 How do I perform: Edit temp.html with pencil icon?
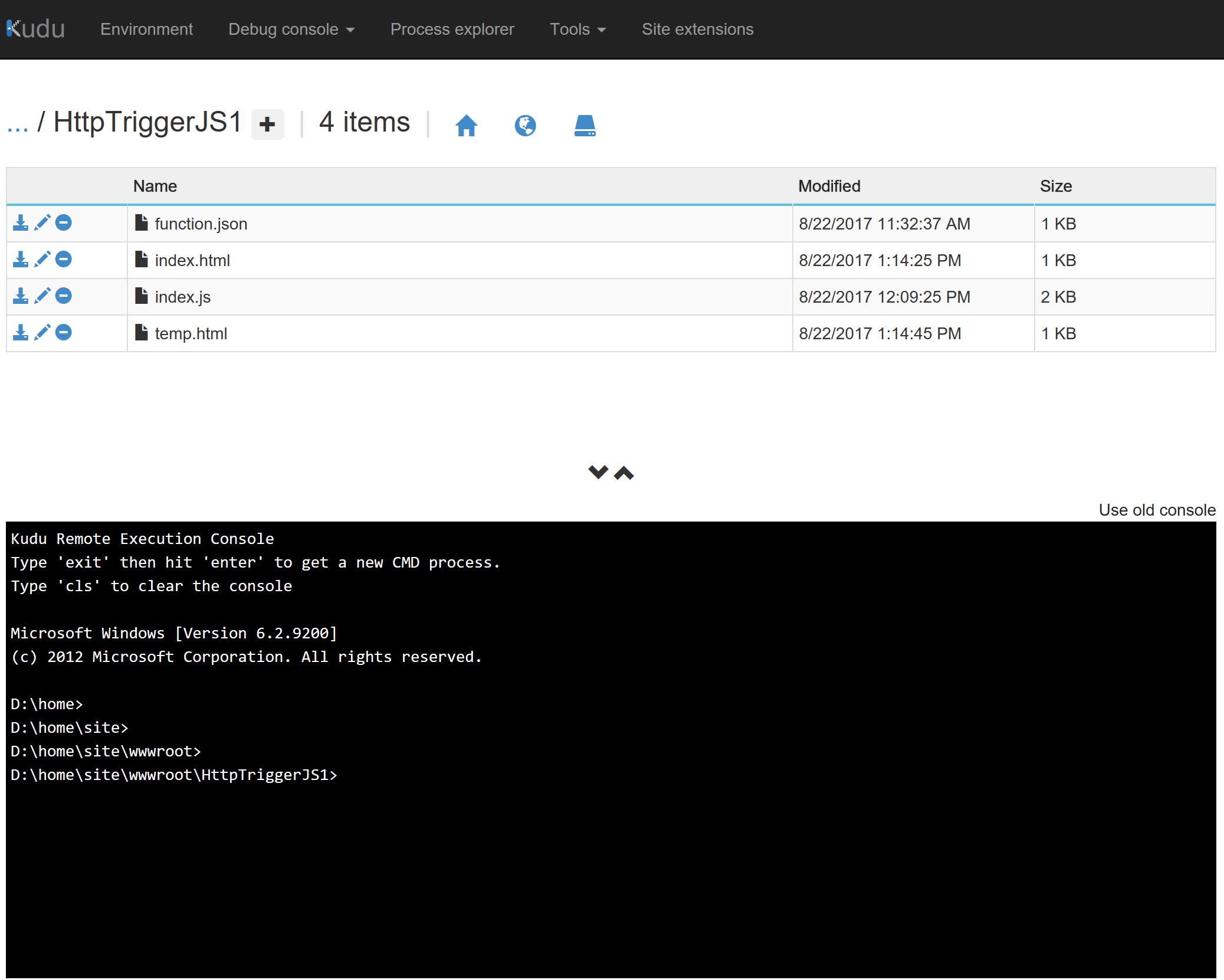point(42,332)
